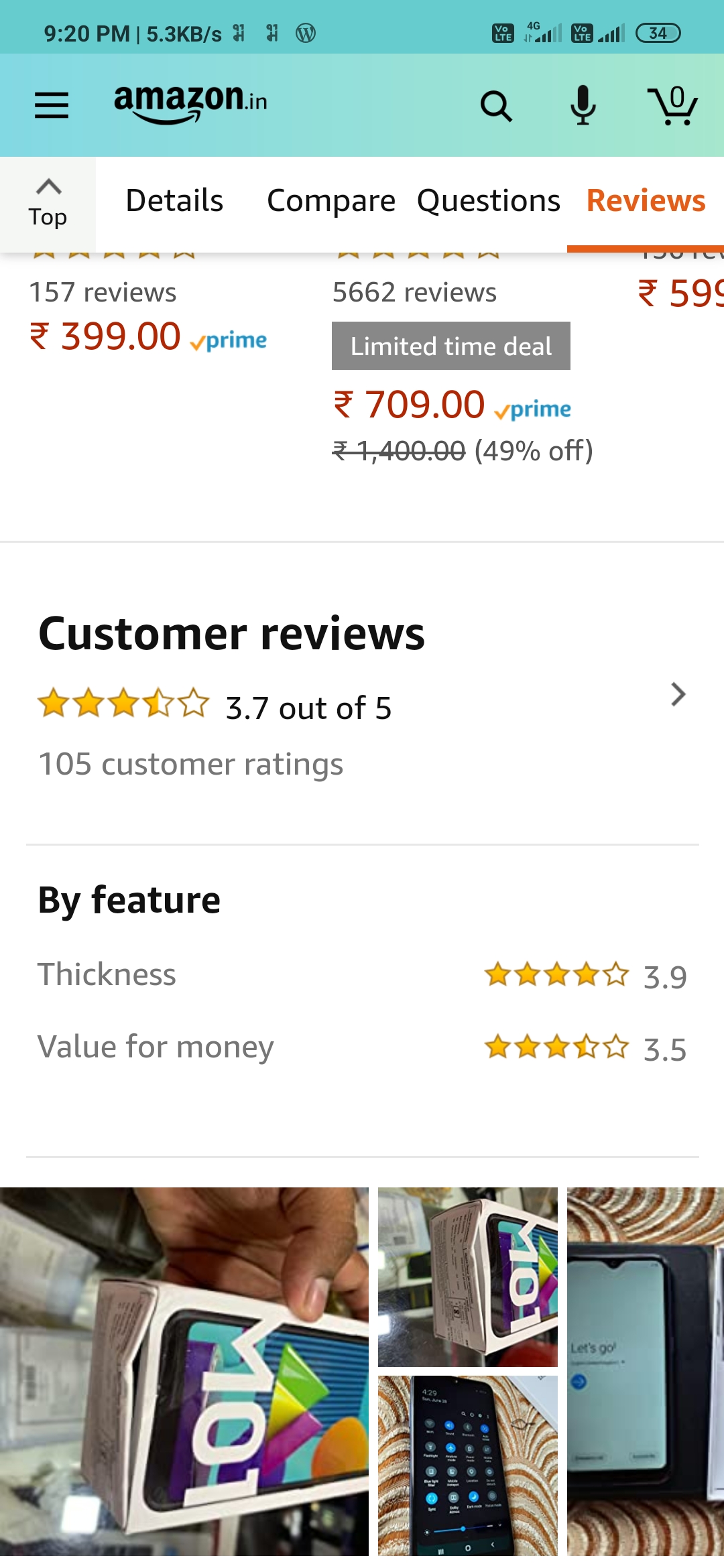Open the Questions tab
This screenshot has height=1568, width=724.
tap(488, 201)
